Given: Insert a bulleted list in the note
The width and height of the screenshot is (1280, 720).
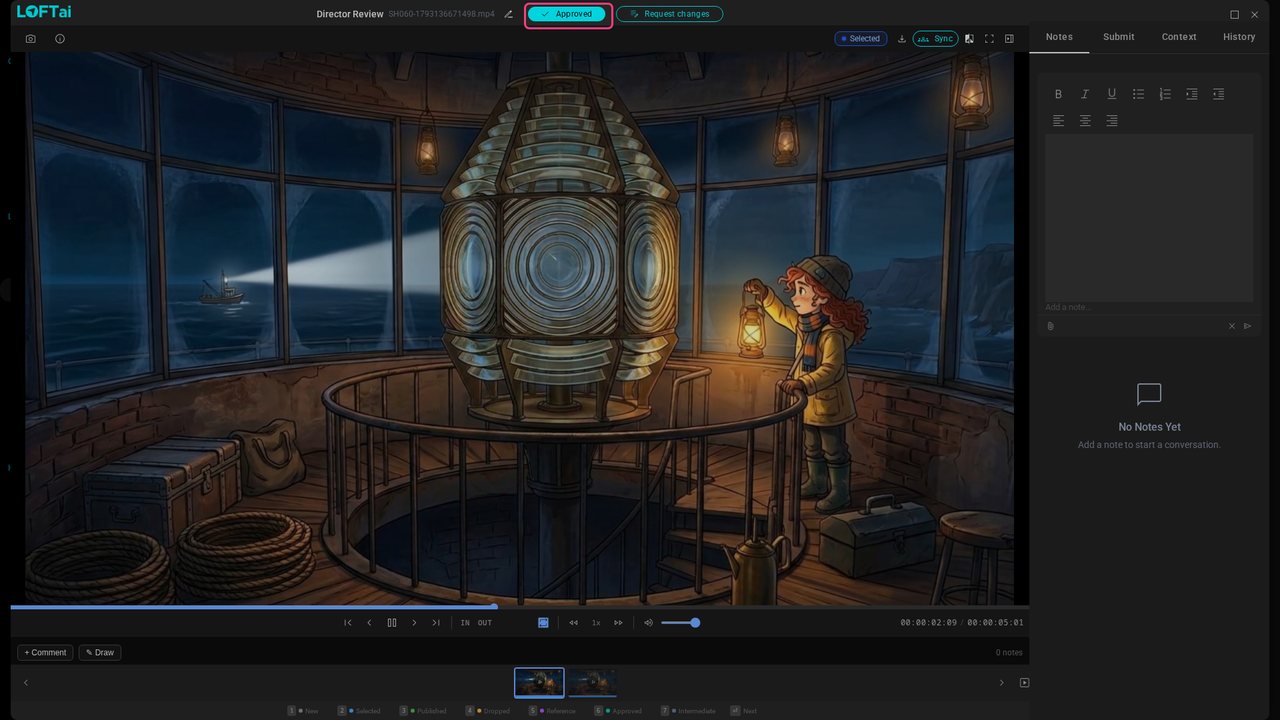Looking at the screenshot, I should point(1138,94).
